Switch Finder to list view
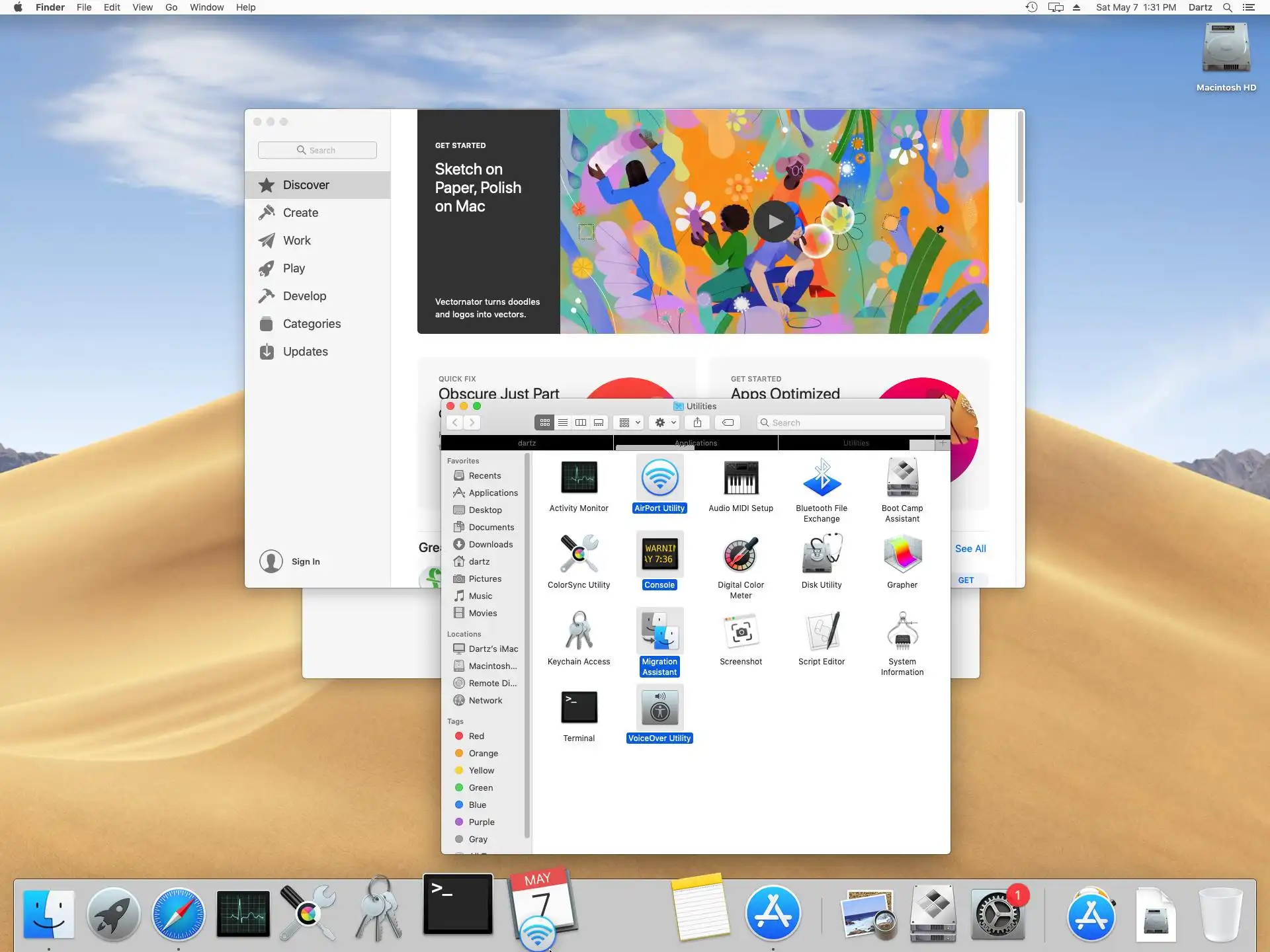The width and height of the screenshot is (1270, 952). coord(563,422)
